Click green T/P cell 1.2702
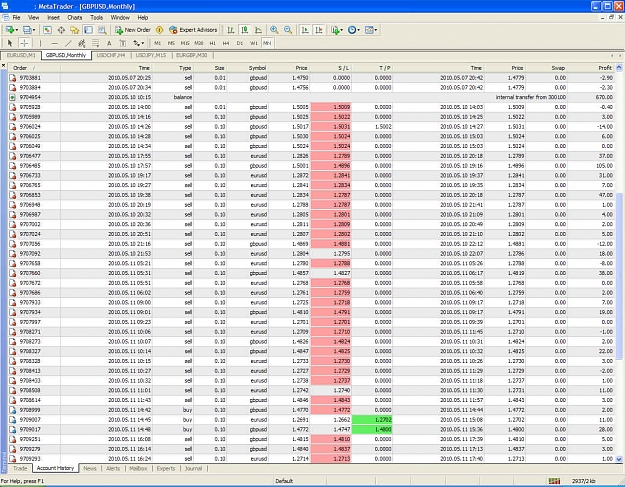Screen dimensions: 625x487 point(372,420)
